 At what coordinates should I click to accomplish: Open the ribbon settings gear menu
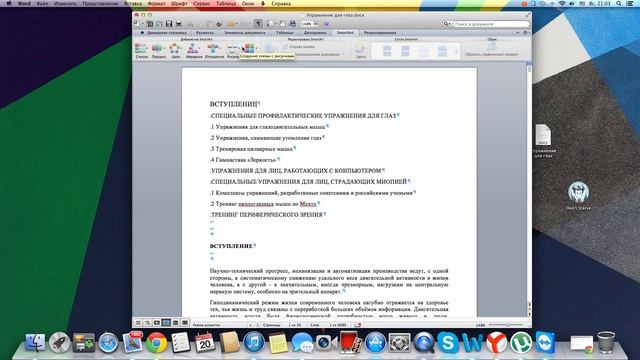pyautogui.click(x=526, y=33)
